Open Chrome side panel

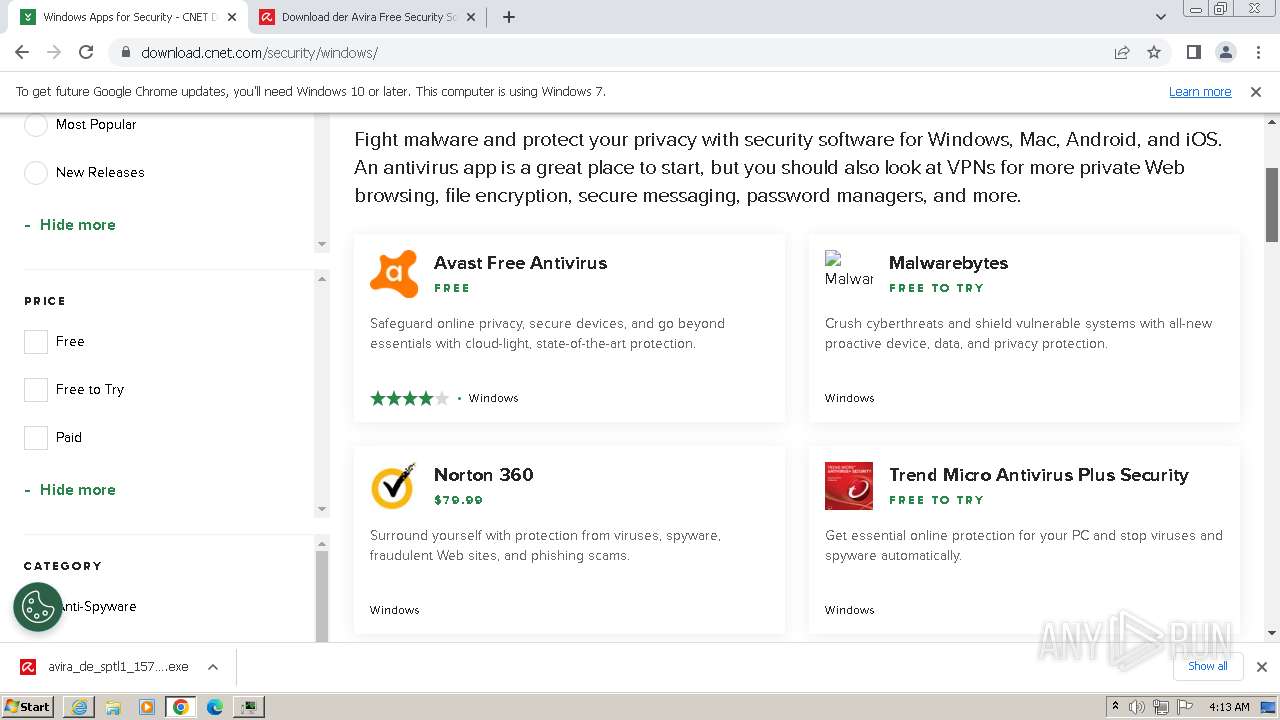(x=1193, y=52)
